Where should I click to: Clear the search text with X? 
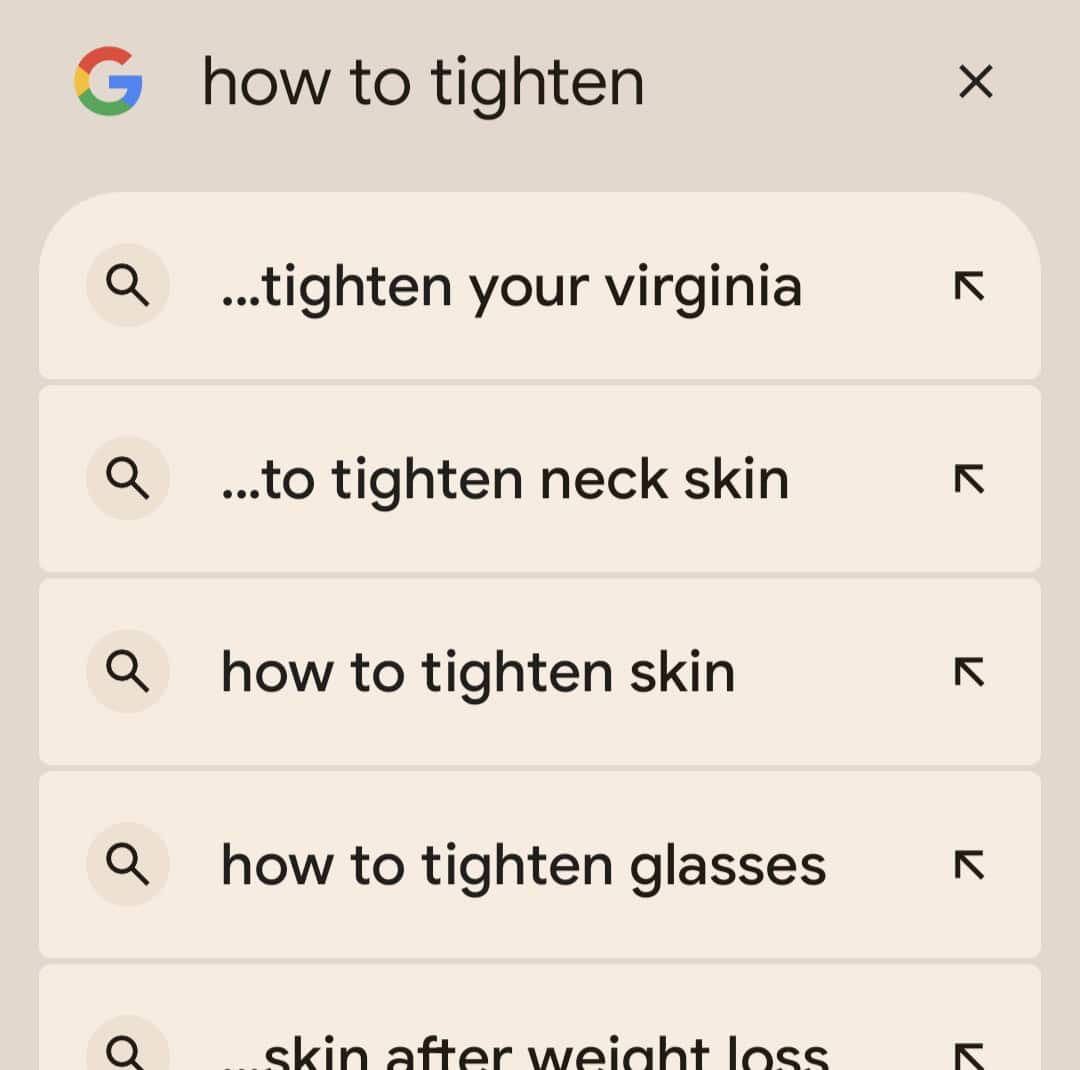point(975,82)
